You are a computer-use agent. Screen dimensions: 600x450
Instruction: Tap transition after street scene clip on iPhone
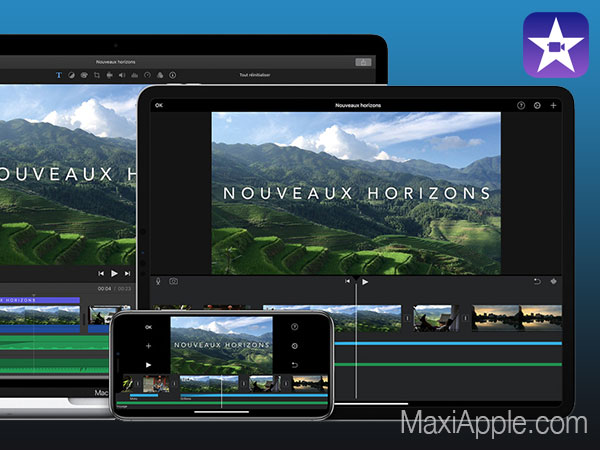(x=174, y=384)
